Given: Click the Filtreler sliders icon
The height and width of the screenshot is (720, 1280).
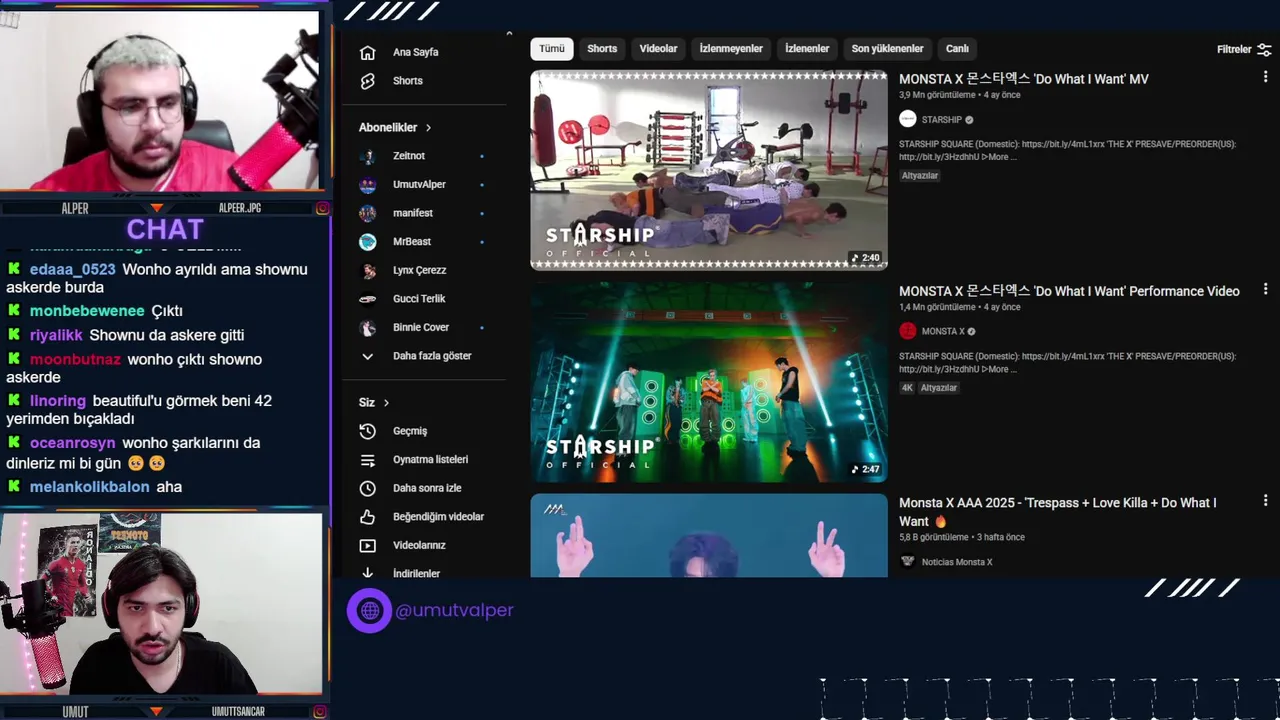Looking at the screenshot, I should pyautogui.click(x=1264, y=49).
